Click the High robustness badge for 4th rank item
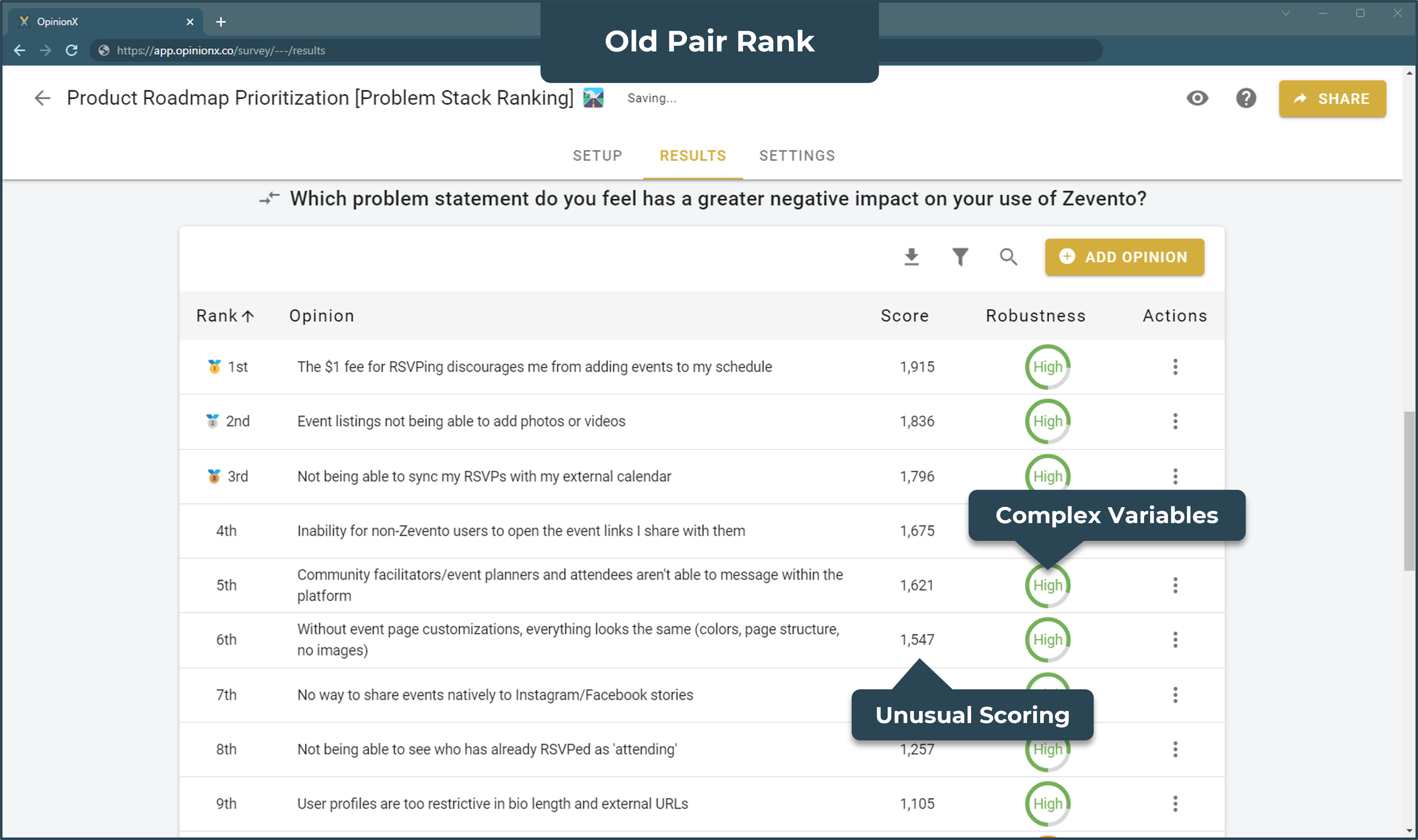1418x840 pixels. click(x=1046, y=530)
